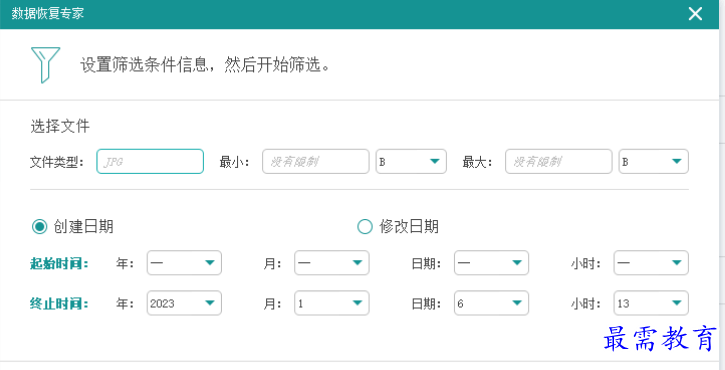Open the 终止时间 year dropdown showing 2023

[184, 303]
